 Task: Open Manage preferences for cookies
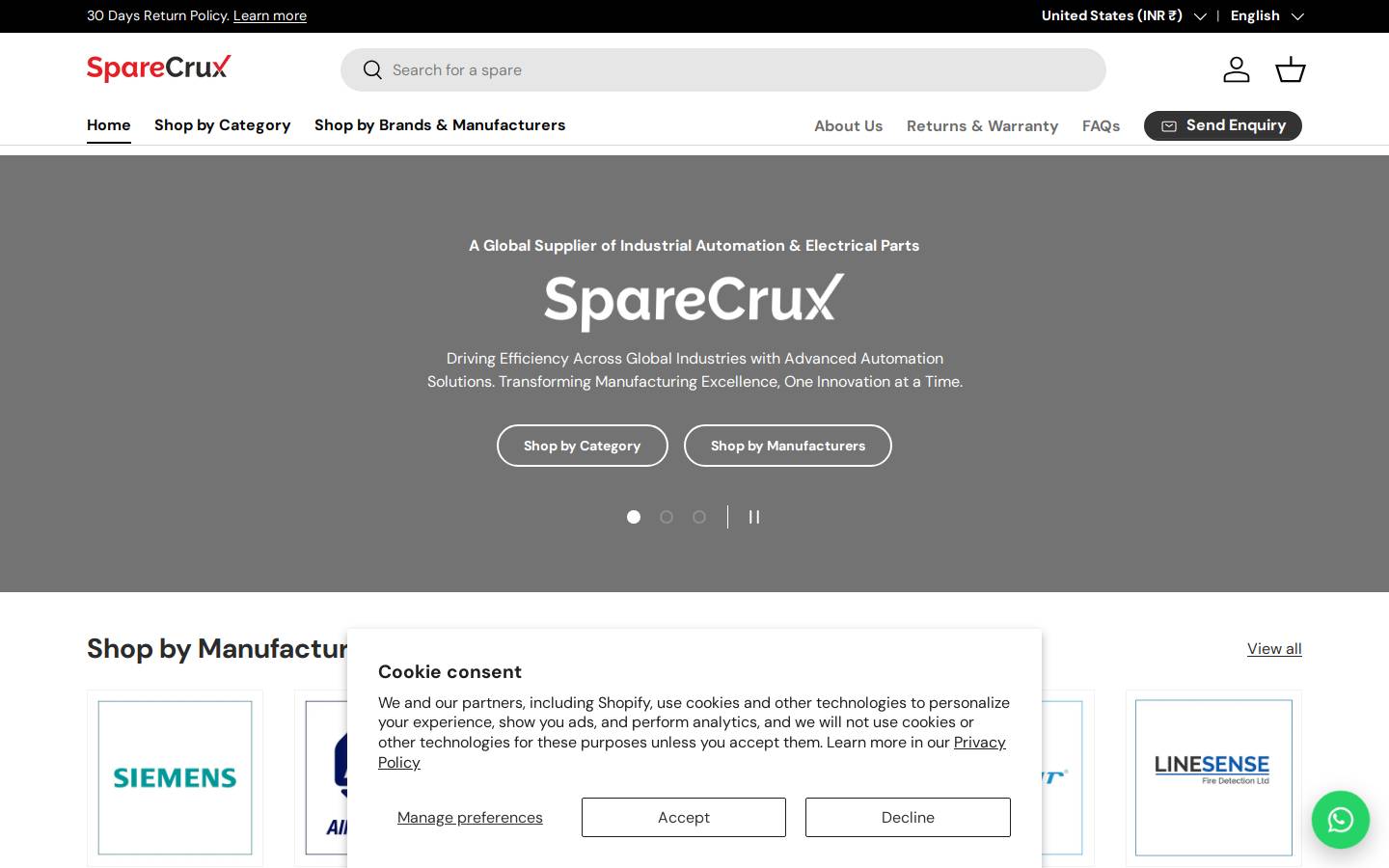[x=470, y=817]
